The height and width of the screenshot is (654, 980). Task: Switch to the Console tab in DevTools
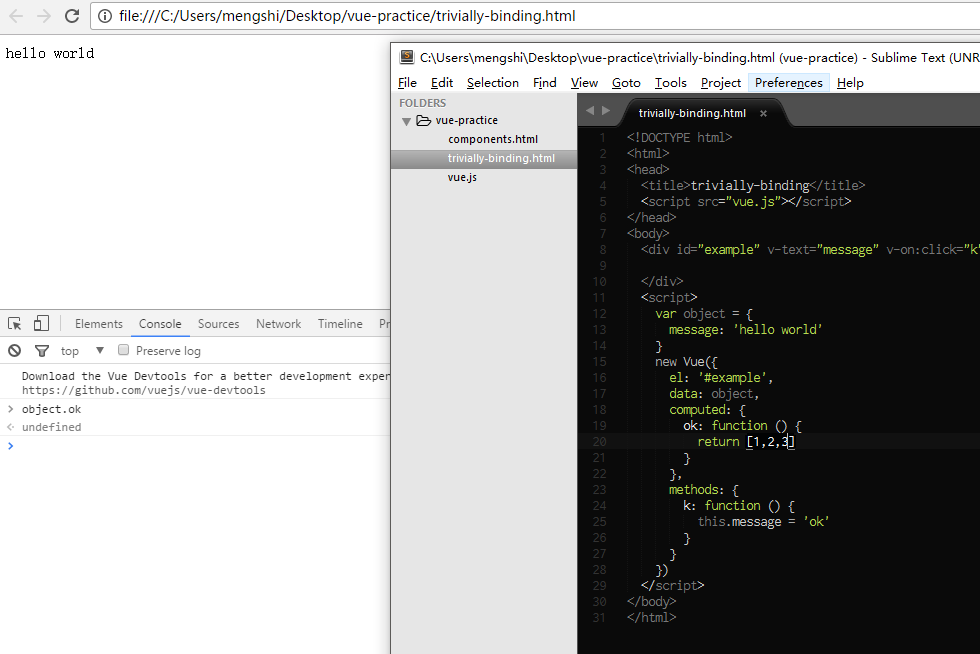pyautogui.click(x=160, y=324)
